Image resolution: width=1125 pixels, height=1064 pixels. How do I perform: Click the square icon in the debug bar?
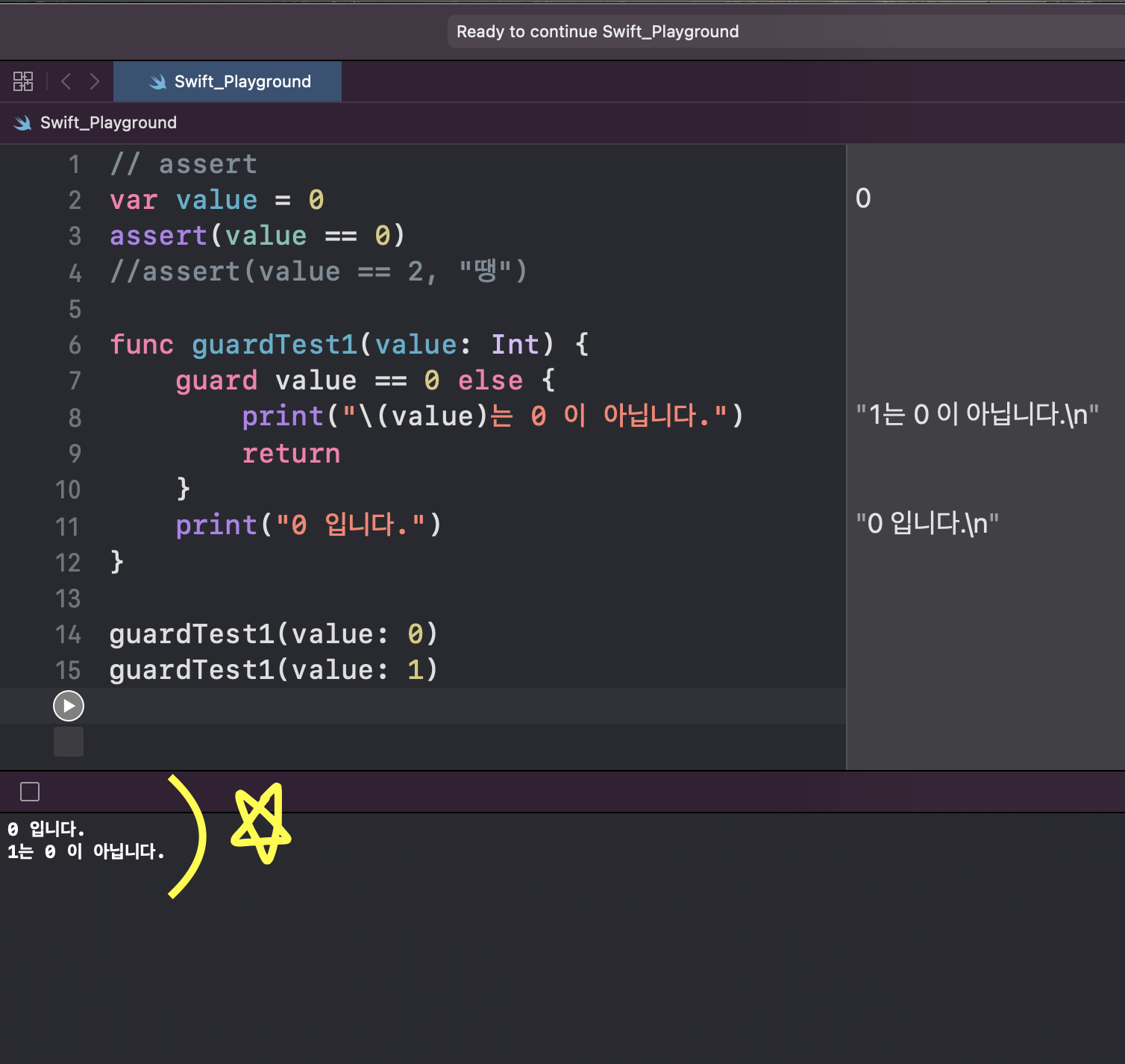click(29, 792)
